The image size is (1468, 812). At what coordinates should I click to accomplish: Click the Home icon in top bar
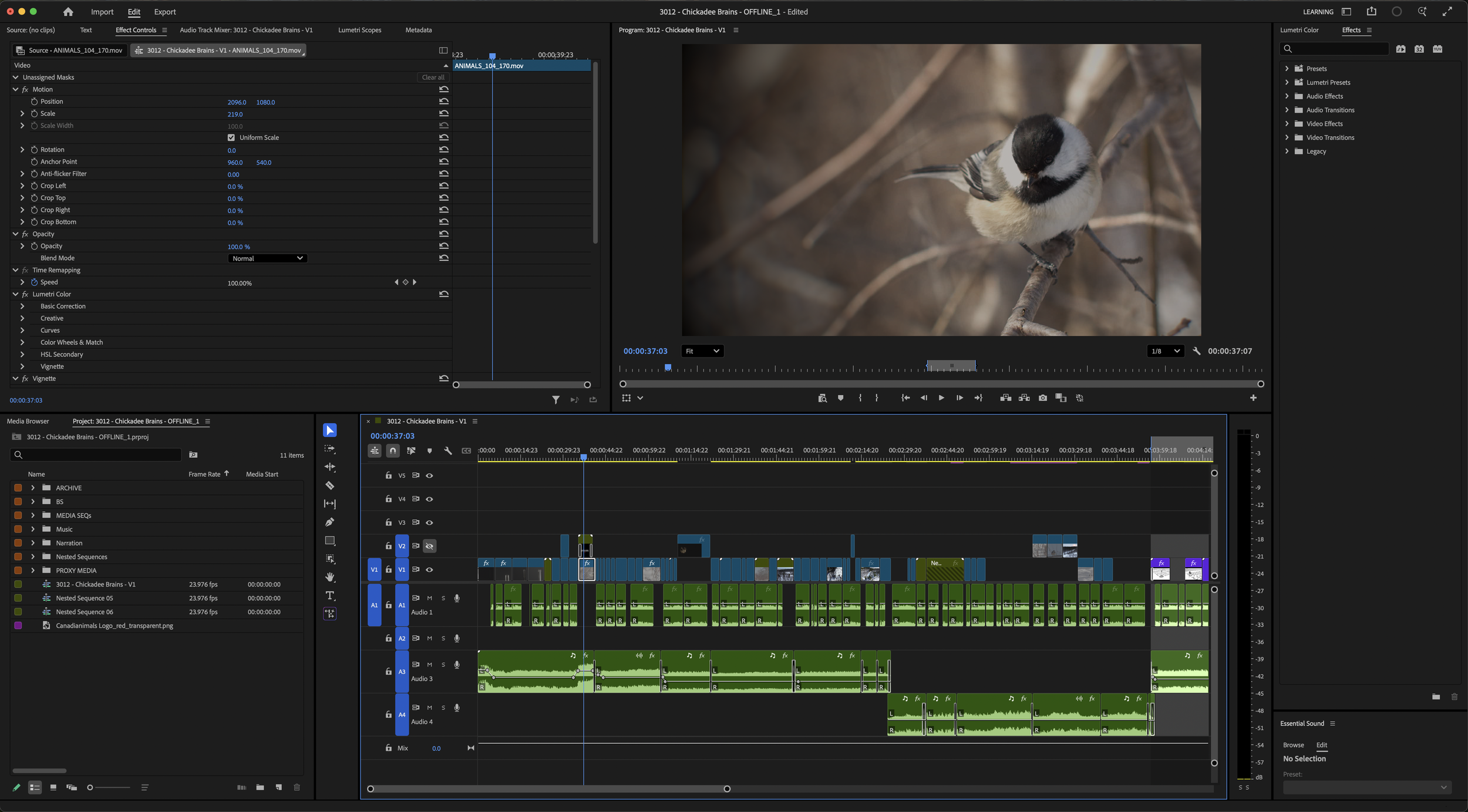(x=68, y=12)
